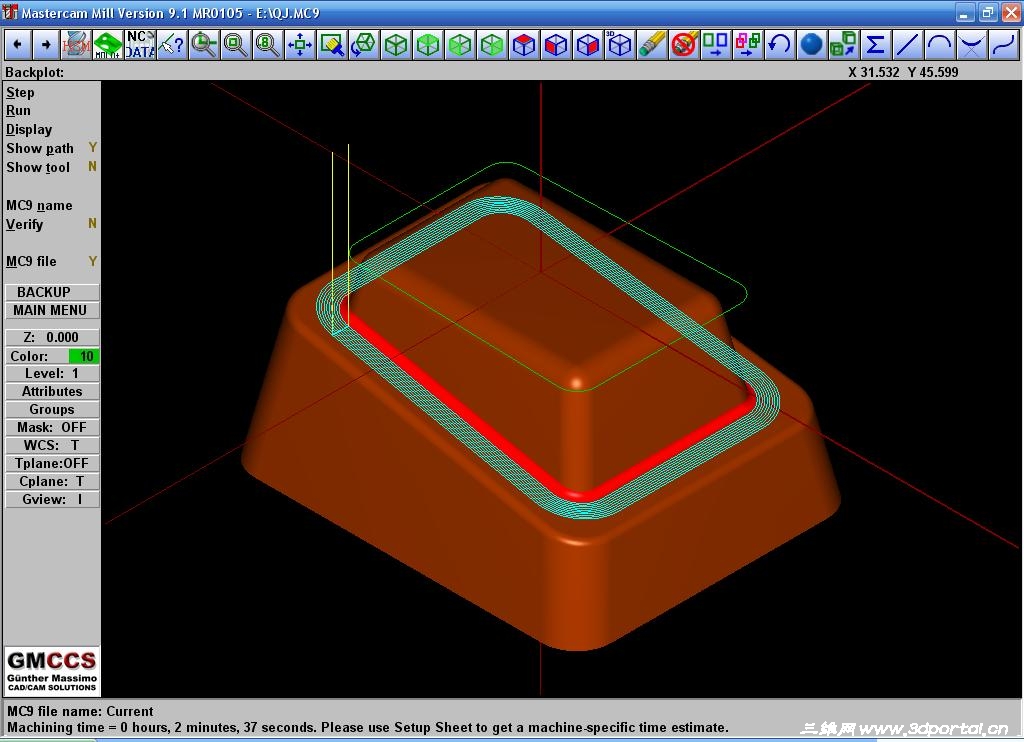1024x742 pixels.
Task: Open Display in Backplot menu
Action: [x=29, y=129]
